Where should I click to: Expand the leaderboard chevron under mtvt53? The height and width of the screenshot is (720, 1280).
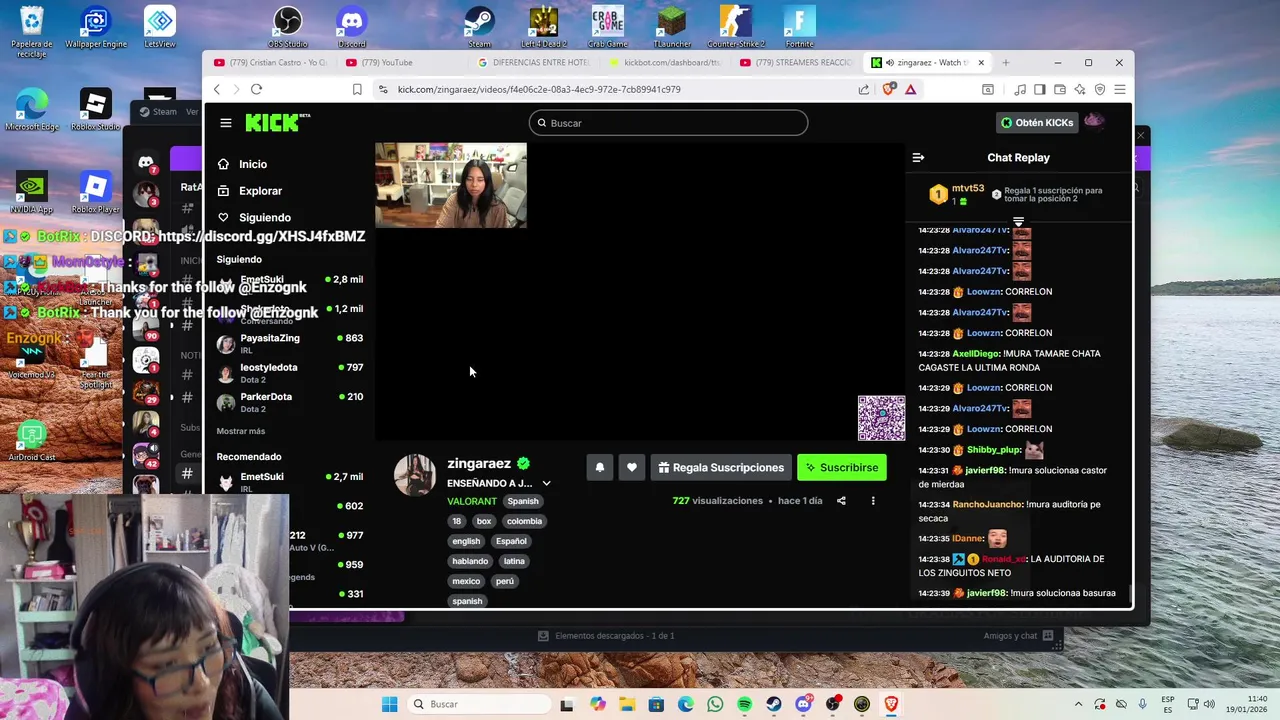point(1018,222)
